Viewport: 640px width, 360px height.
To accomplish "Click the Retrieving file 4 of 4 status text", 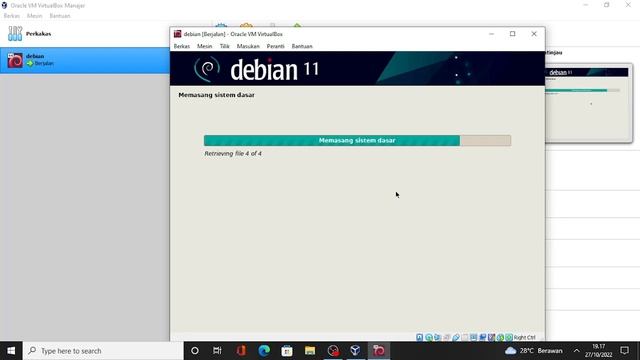I will [233, 153].
